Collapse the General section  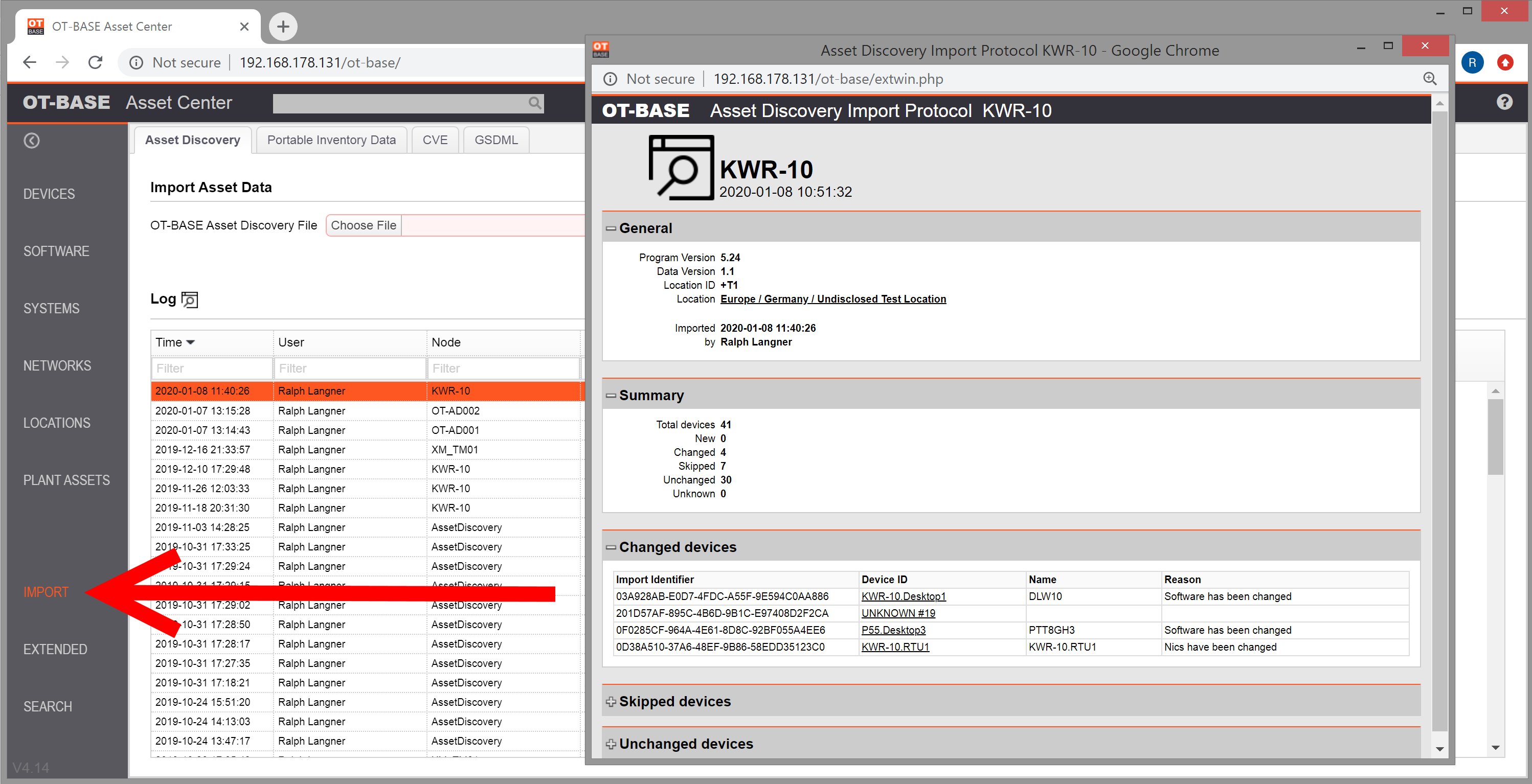[611, 228]
